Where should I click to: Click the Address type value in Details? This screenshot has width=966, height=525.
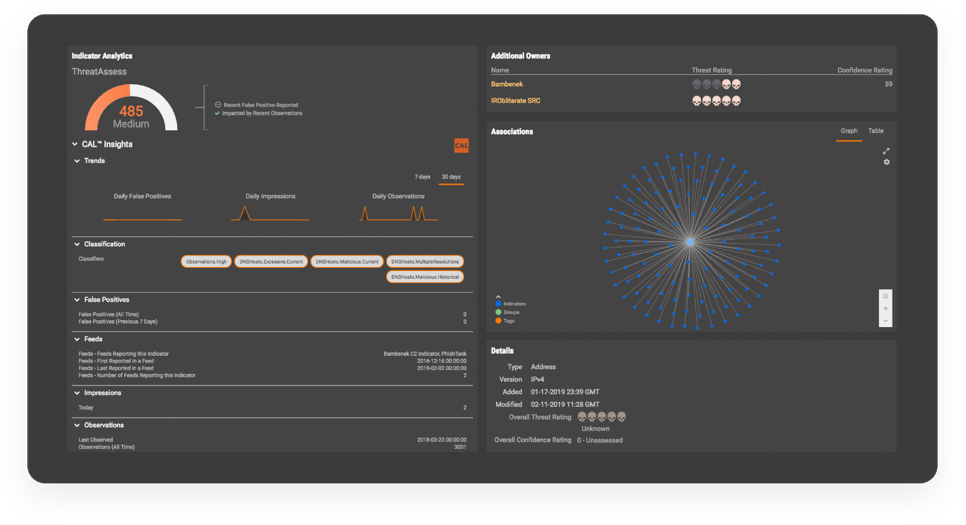coord(543,367)
